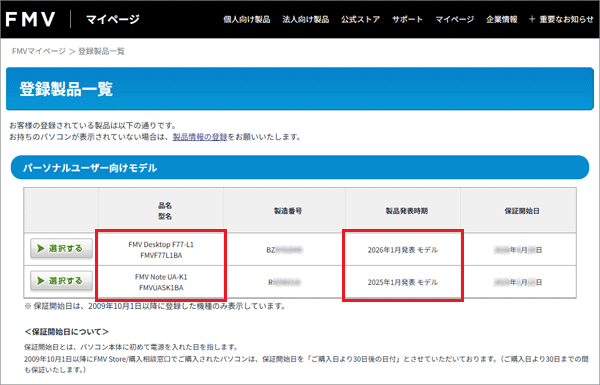Click the マイページ title beside FMV logo
Screen dimensions: 600x385
click(x=113, y=19)
